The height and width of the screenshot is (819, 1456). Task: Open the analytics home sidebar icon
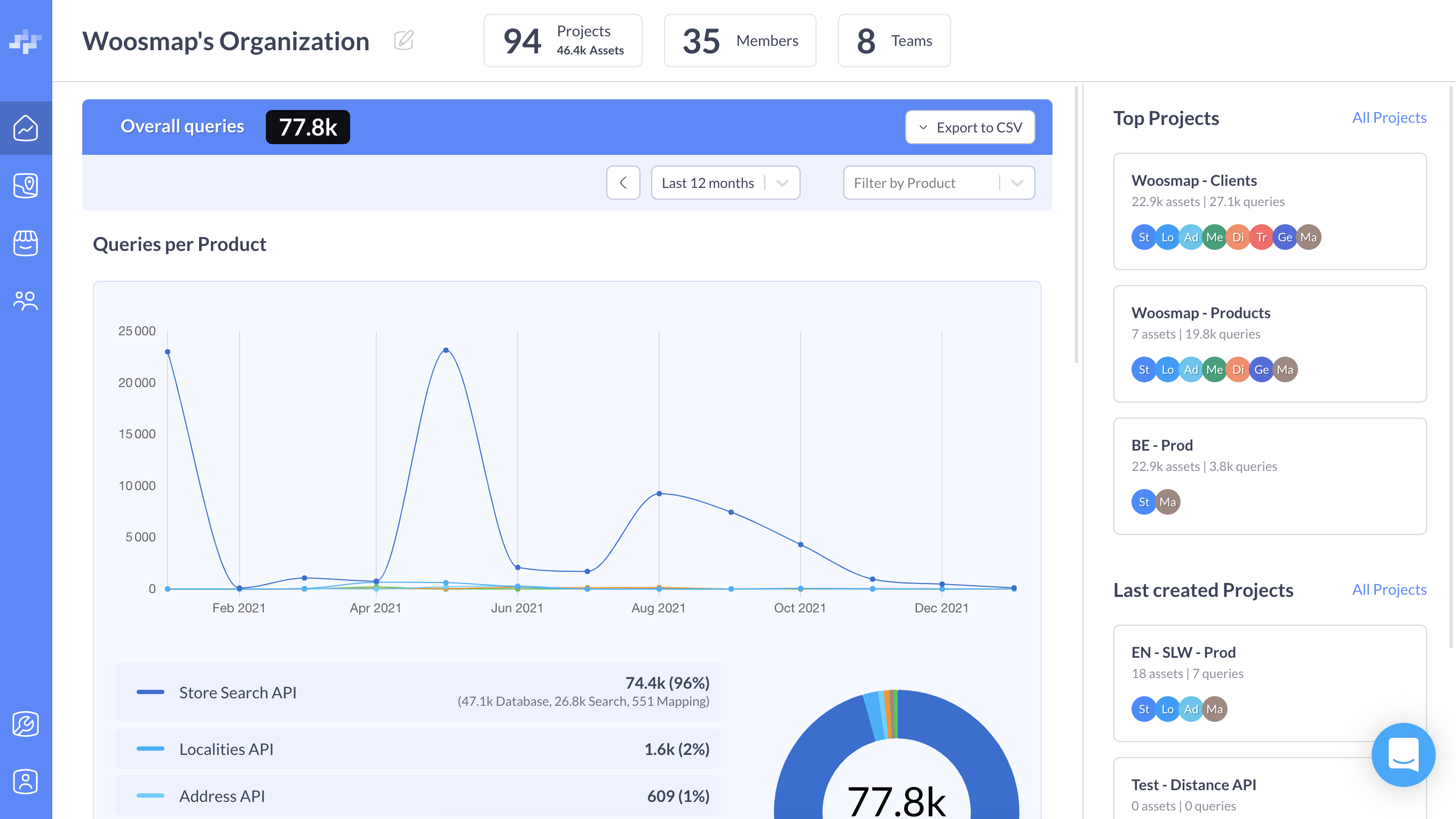point(26,128)
